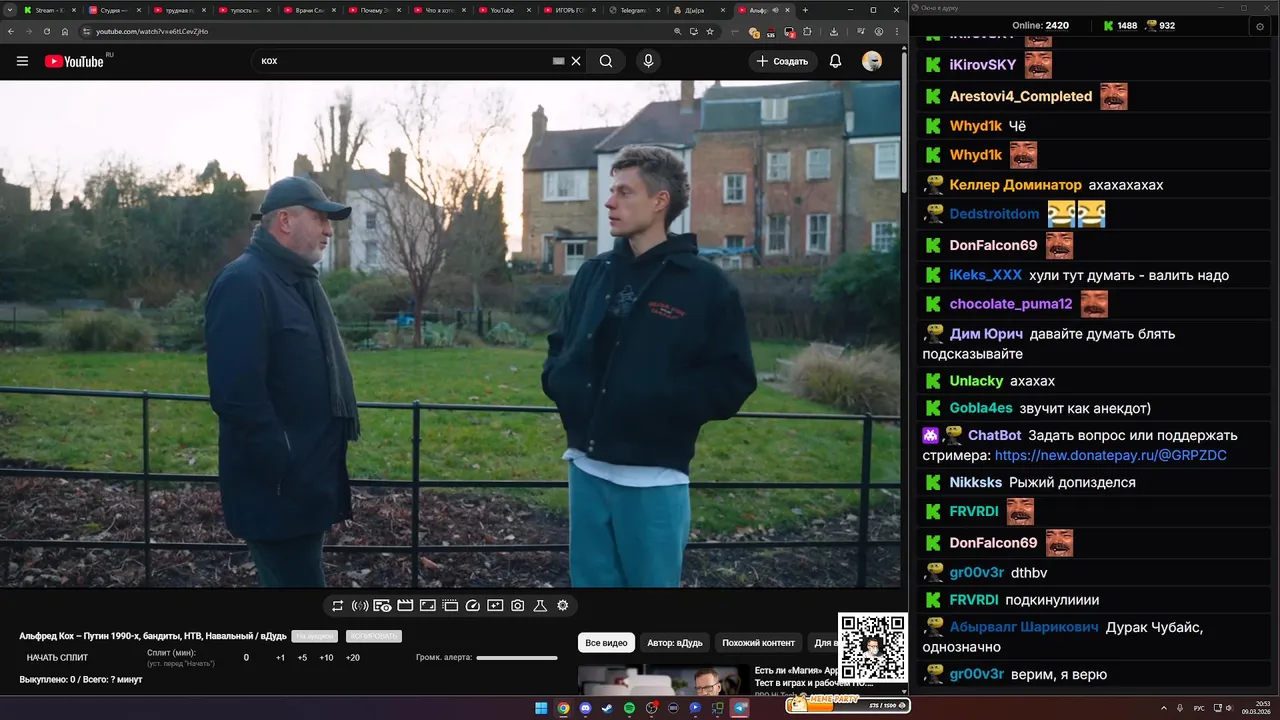Image resolution: width=1280 pixels, height=720 pixels.
Task: Open Chrome from the taskbar
Action: pyautogui.click(x=563, y=708)
